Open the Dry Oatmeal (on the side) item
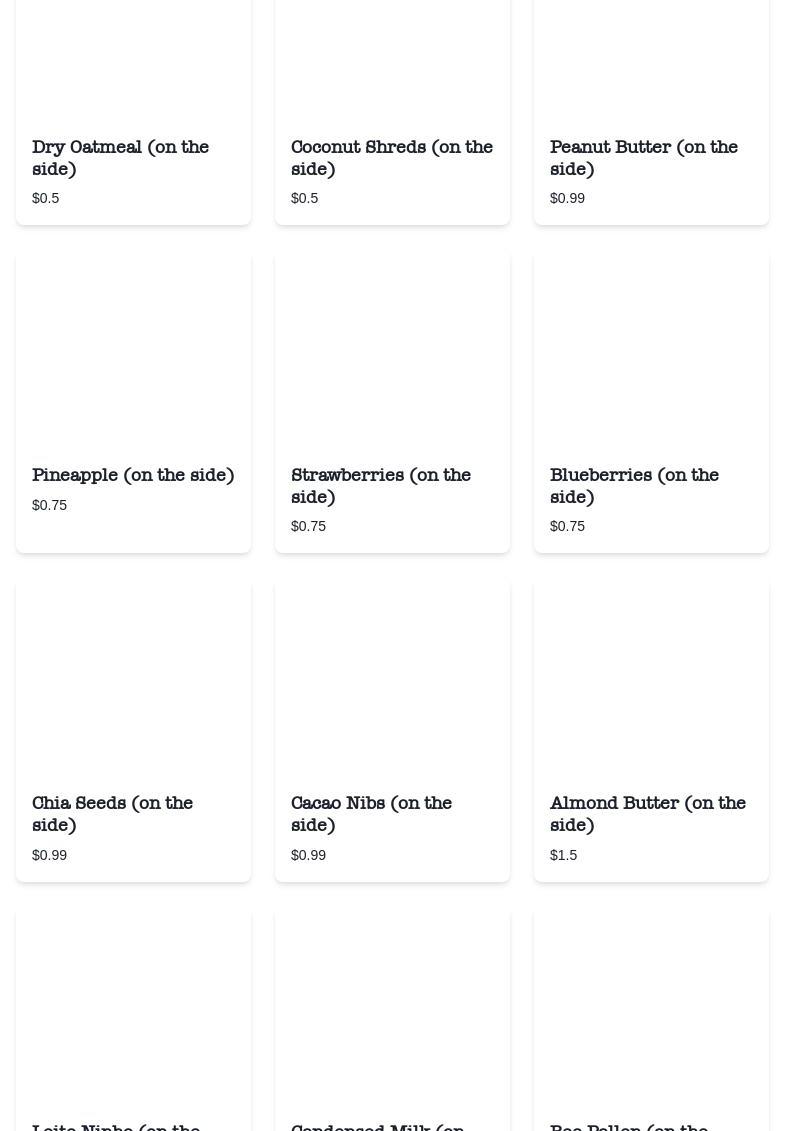 click(120, 158)
